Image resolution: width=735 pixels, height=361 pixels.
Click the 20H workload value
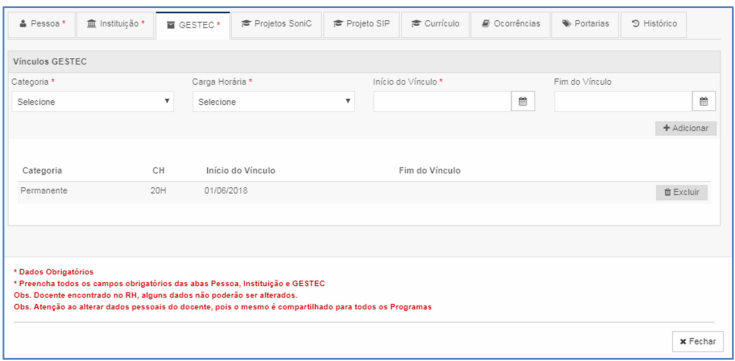pos(158,191)
